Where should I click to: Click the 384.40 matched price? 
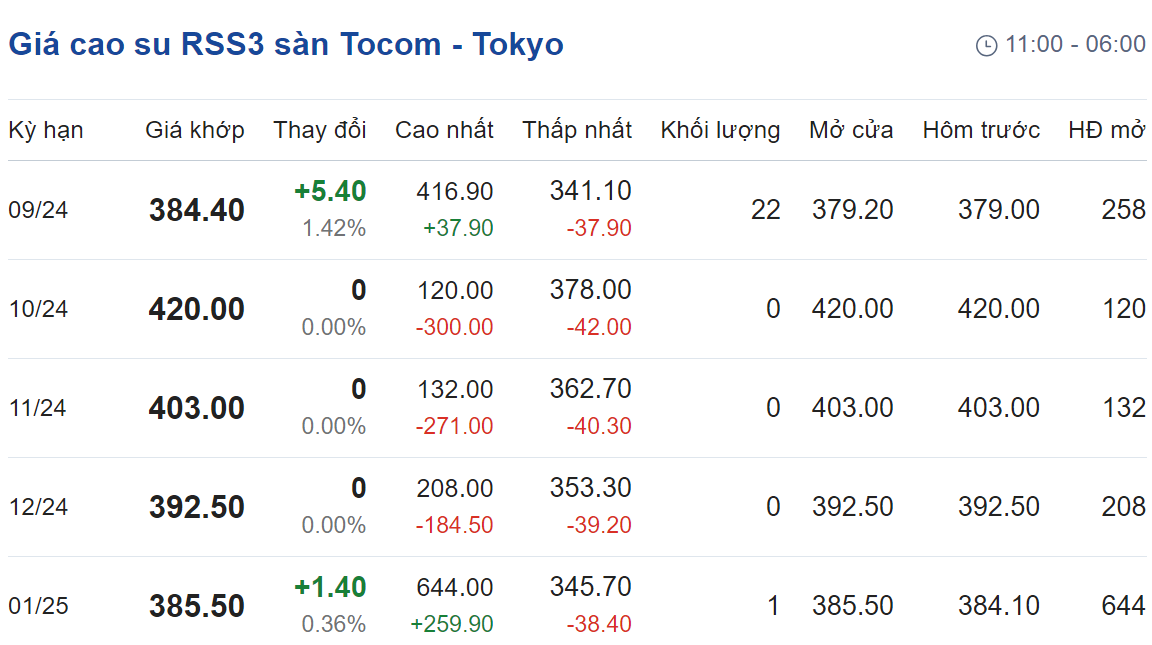tap(196, 210)
